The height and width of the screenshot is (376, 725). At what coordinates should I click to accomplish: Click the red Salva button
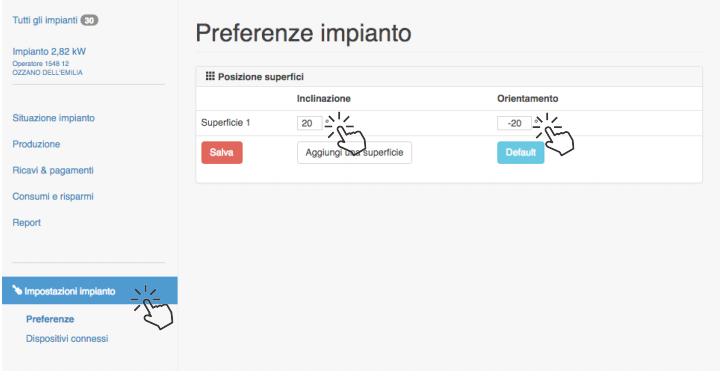click(x=222, y=153)
